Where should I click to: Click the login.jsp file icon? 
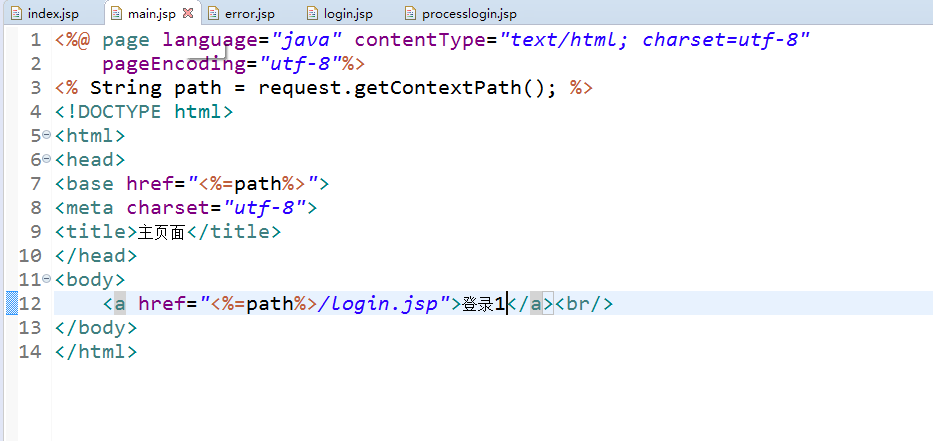point(313,13)
